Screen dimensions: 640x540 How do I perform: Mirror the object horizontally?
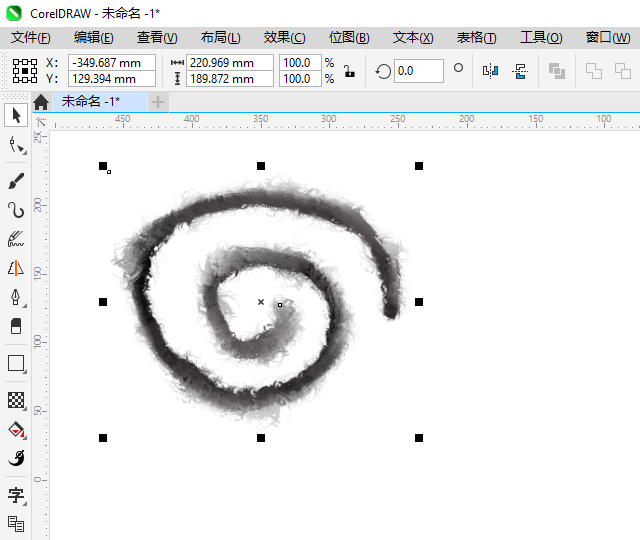click(490, 71)
